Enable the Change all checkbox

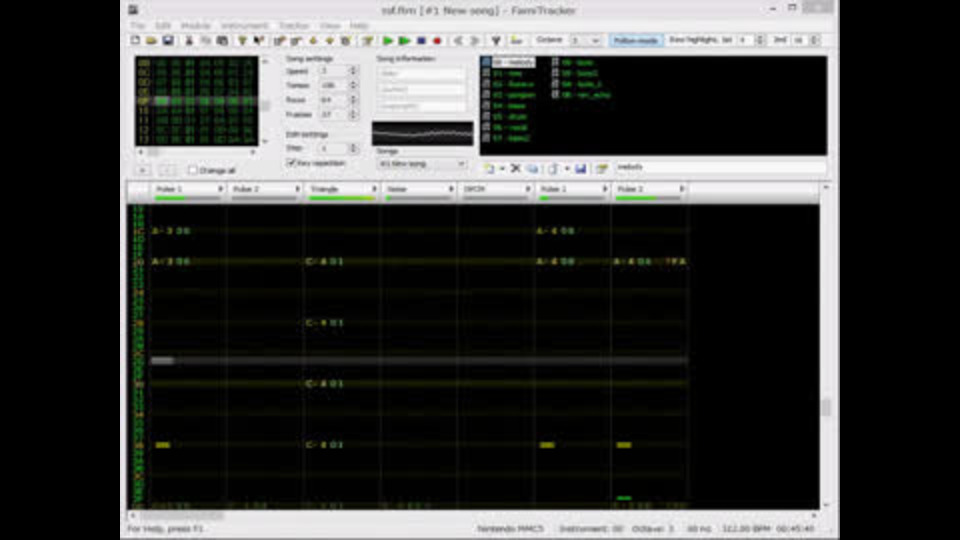[193, 170]
